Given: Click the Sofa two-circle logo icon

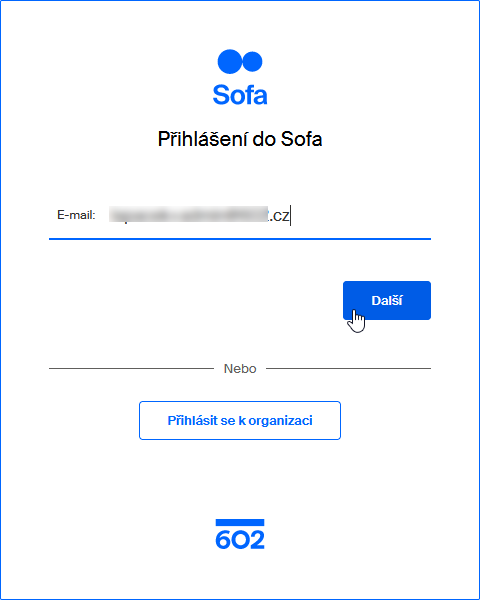Looking at the screenshot, I should click(240, 61).
